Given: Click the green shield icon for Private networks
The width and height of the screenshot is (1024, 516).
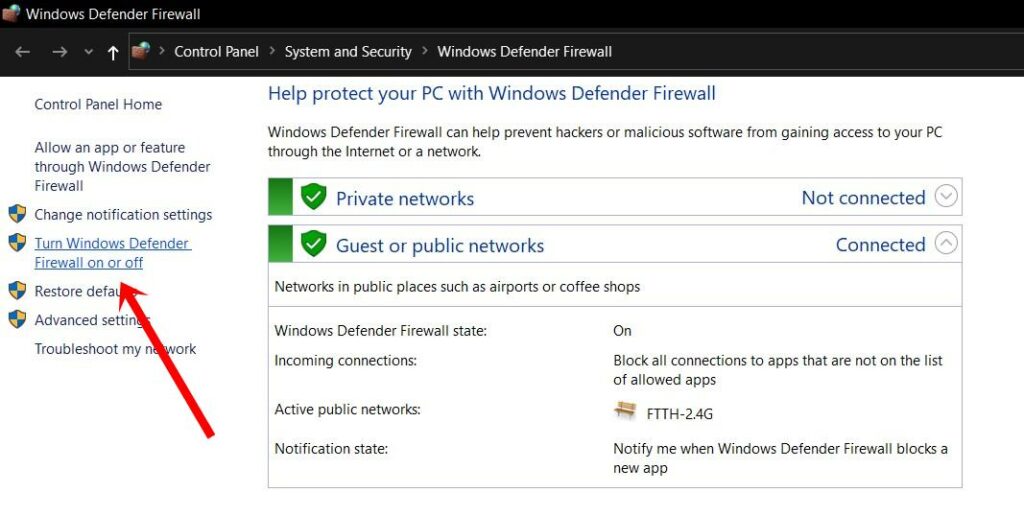Looking at the screenshot, I should point(314,197).
